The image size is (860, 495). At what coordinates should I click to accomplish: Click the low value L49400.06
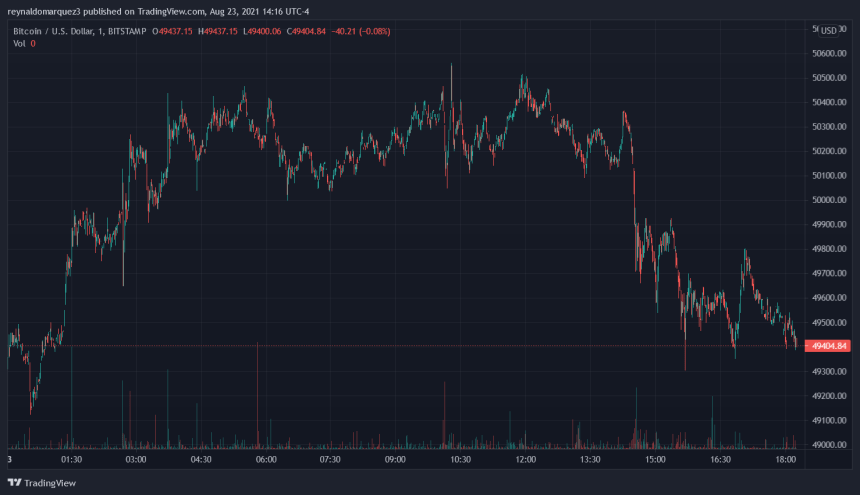(262, 31)
